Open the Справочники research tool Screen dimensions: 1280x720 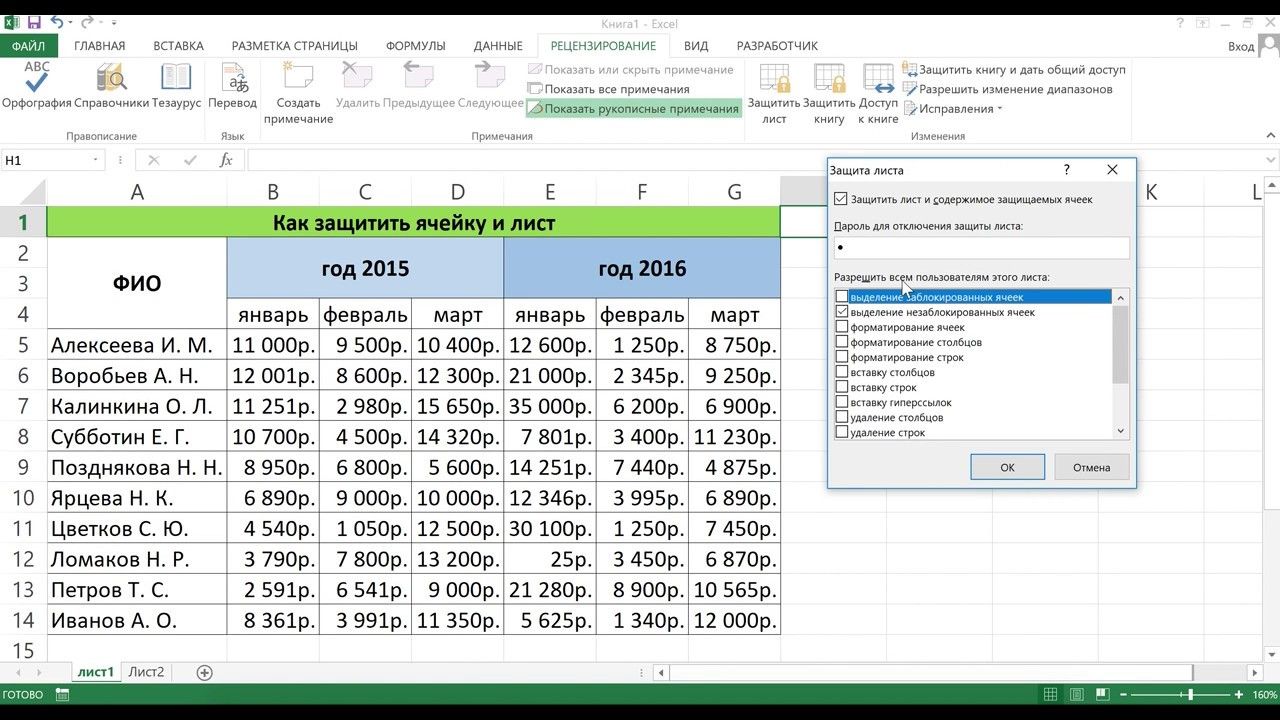(111, 86)
